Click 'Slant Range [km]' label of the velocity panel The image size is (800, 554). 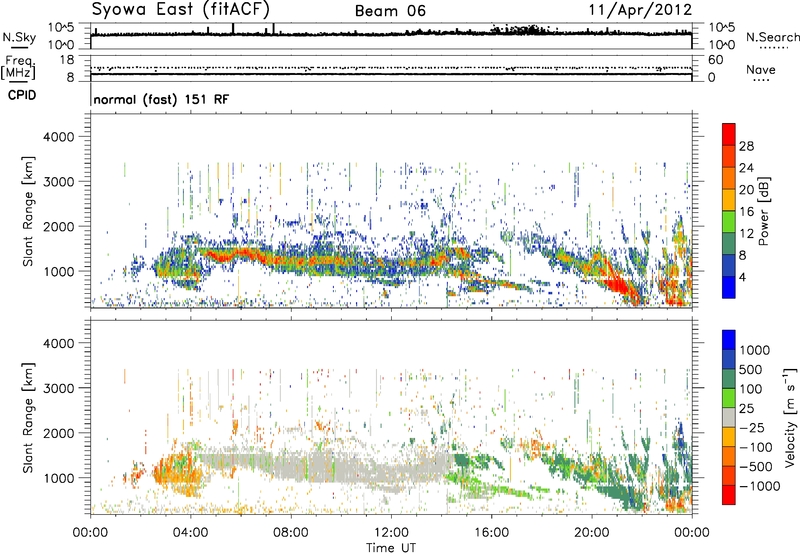click(x=28, y=418)
